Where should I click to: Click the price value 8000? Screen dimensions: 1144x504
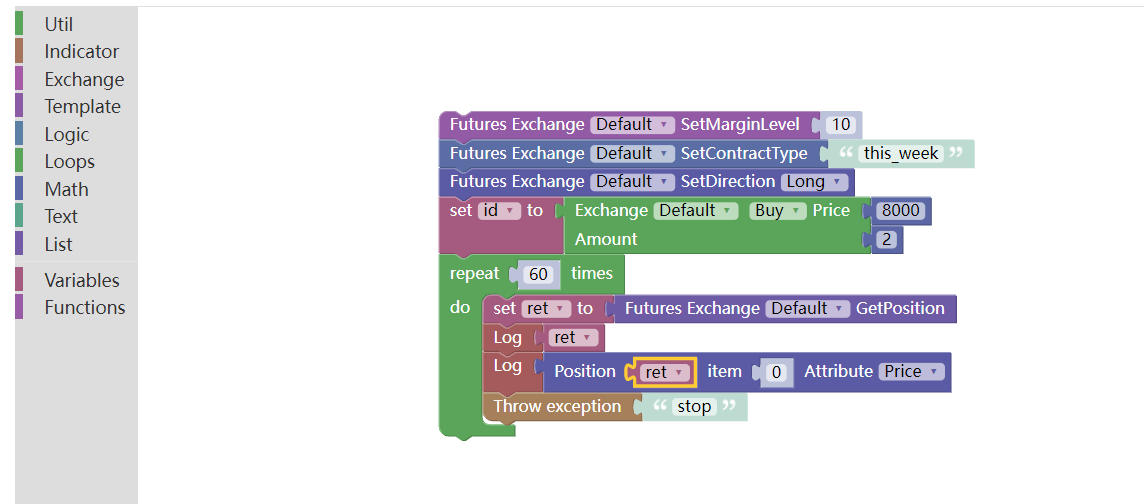[900, 211]
